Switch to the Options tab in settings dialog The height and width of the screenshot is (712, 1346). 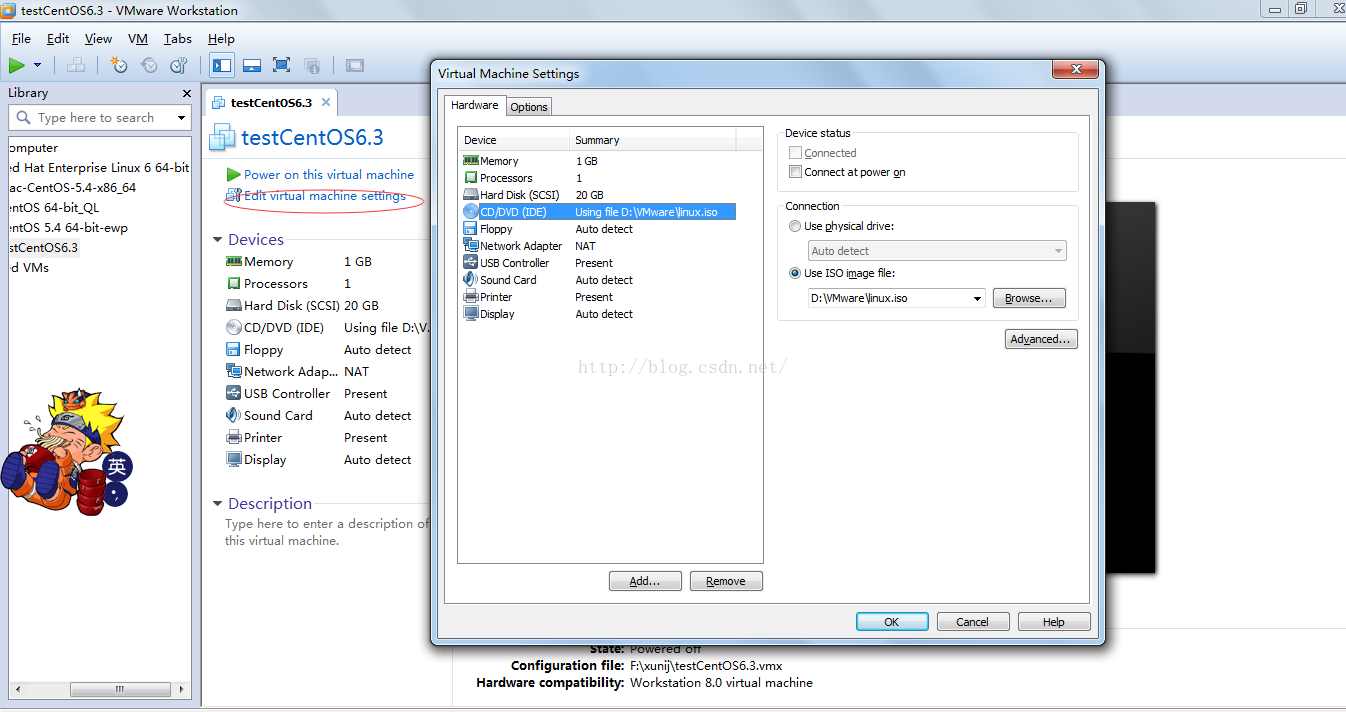pos(529,107)
